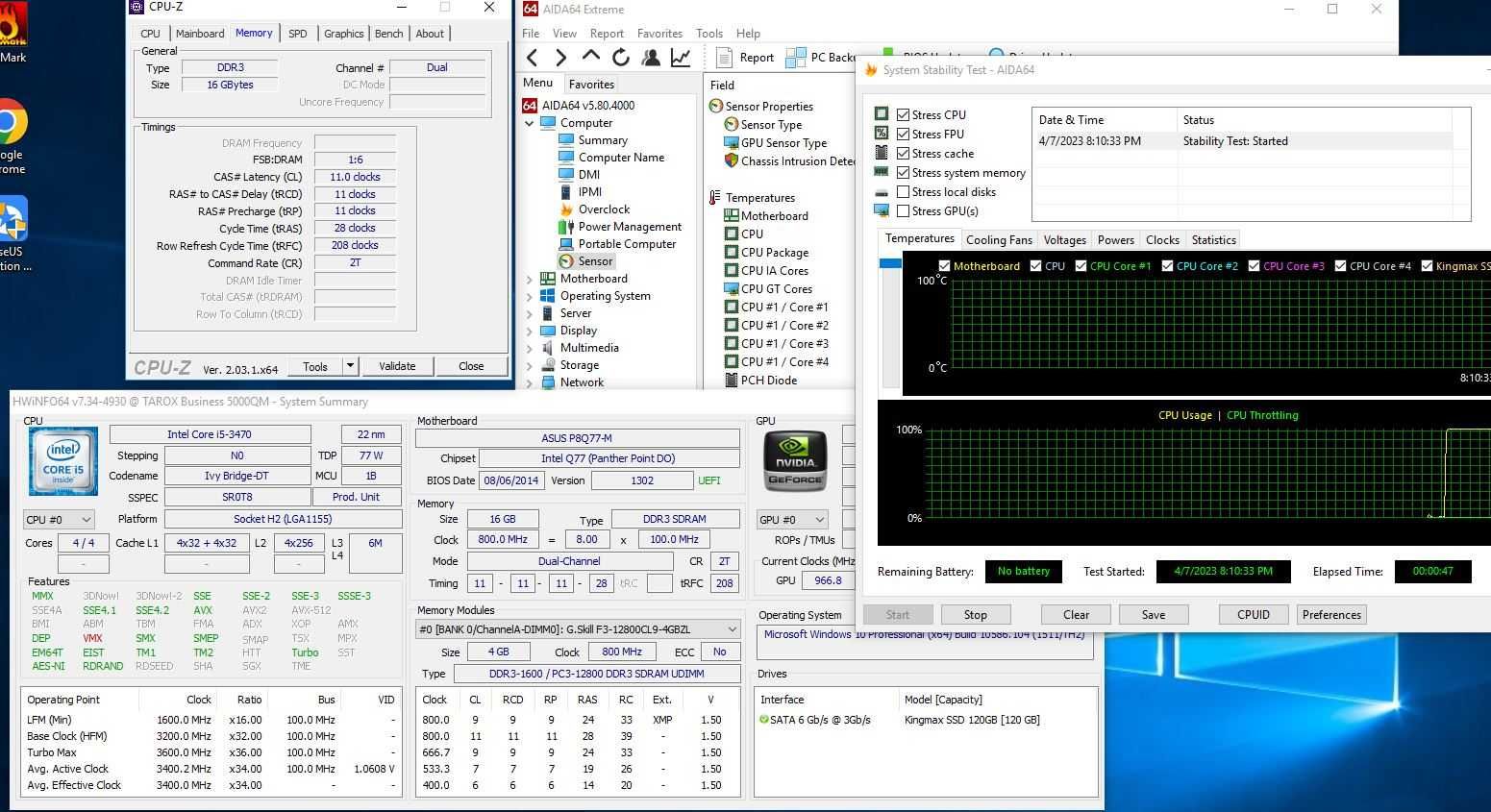This screenshot has width=1491, height=812.
Task: Click the DRAM Frequency field in CPU-Z
Action: point(355,142)
